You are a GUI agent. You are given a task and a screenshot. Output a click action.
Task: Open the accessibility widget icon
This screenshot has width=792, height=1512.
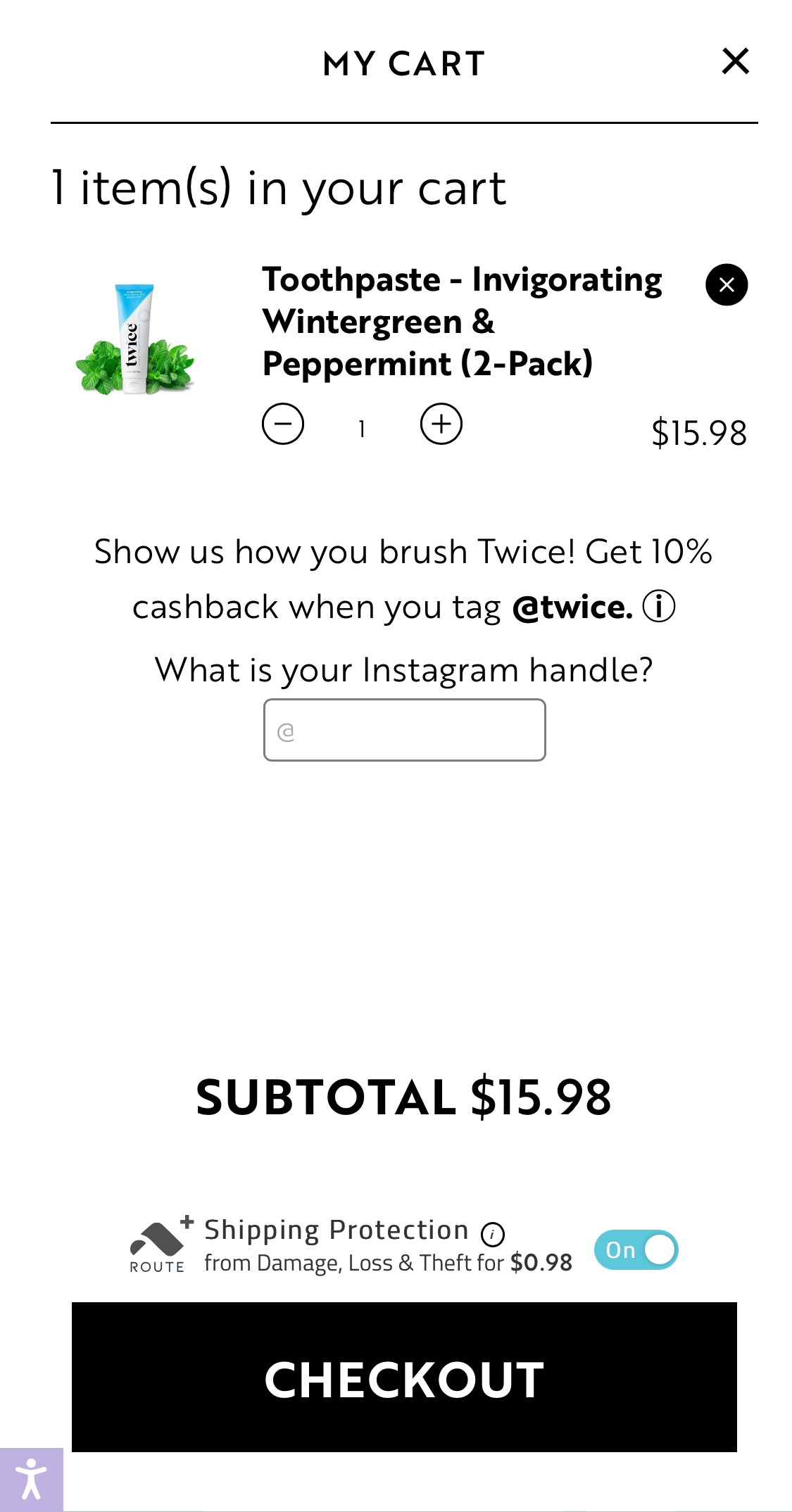tap(31, 1479)
